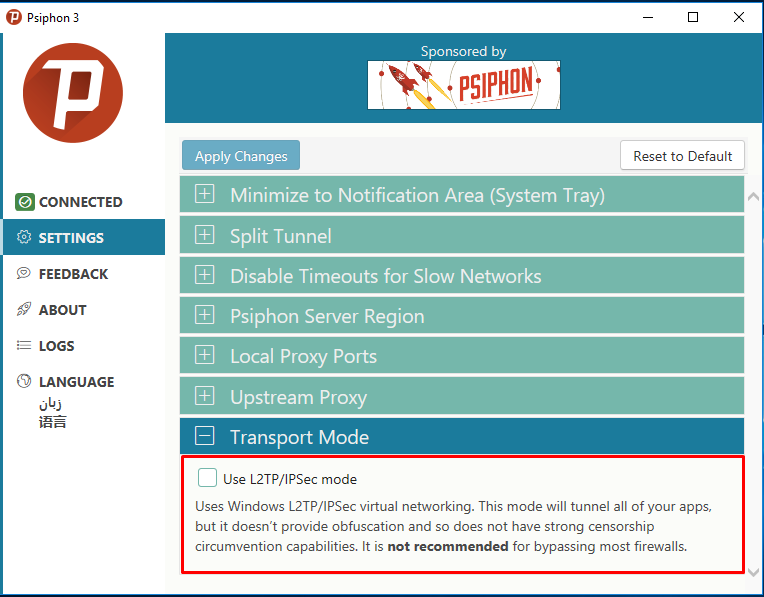Click the Settings gear icon
The width and height of the screenshot is (764, 597).
(24, 237)
